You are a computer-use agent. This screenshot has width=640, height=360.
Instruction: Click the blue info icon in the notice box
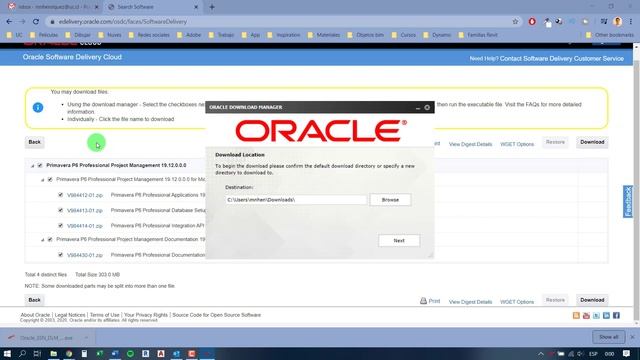(38, 107)
